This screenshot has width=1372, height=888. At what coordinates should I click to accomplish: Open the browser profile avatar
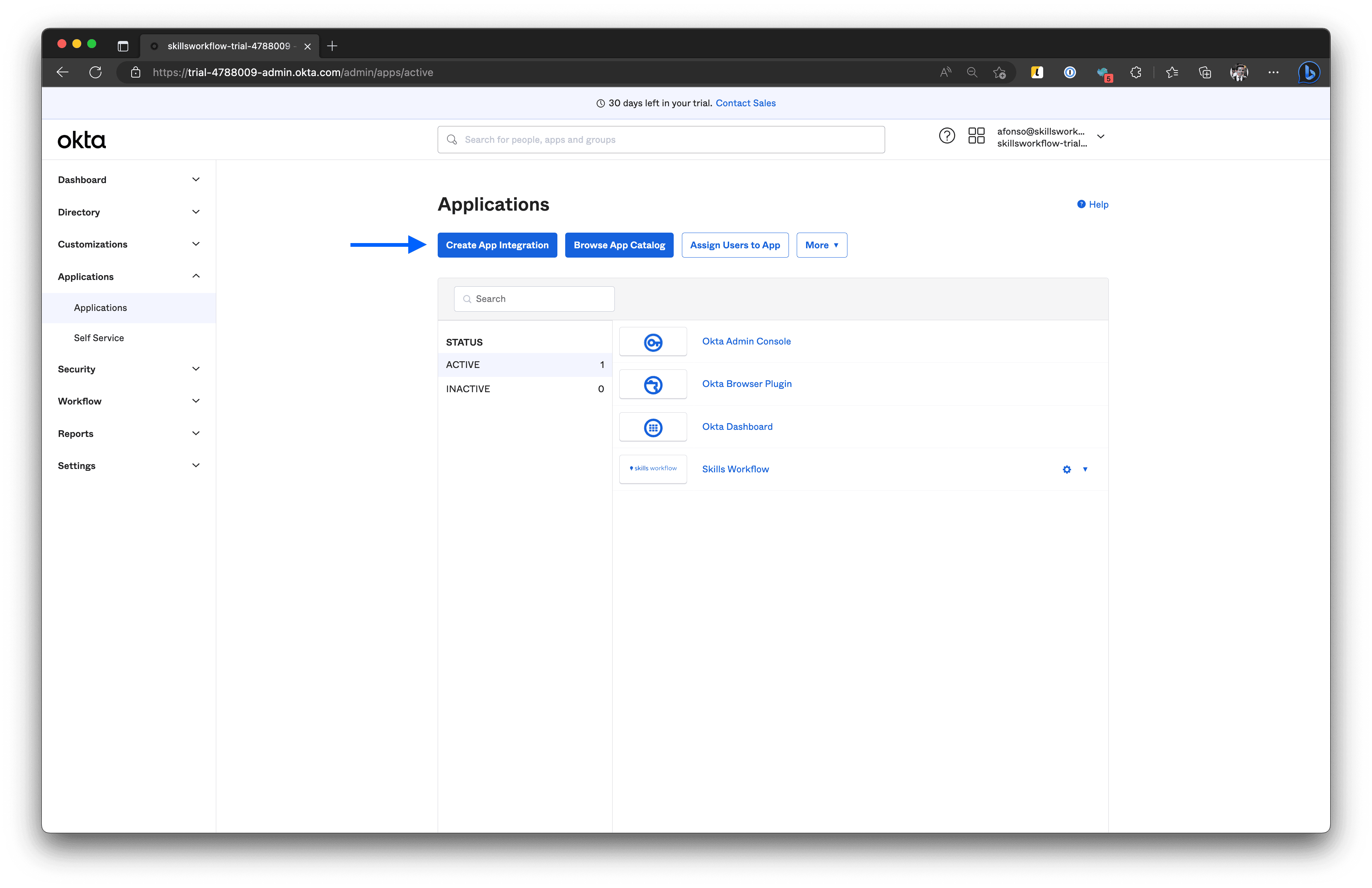coord(1239,72)
